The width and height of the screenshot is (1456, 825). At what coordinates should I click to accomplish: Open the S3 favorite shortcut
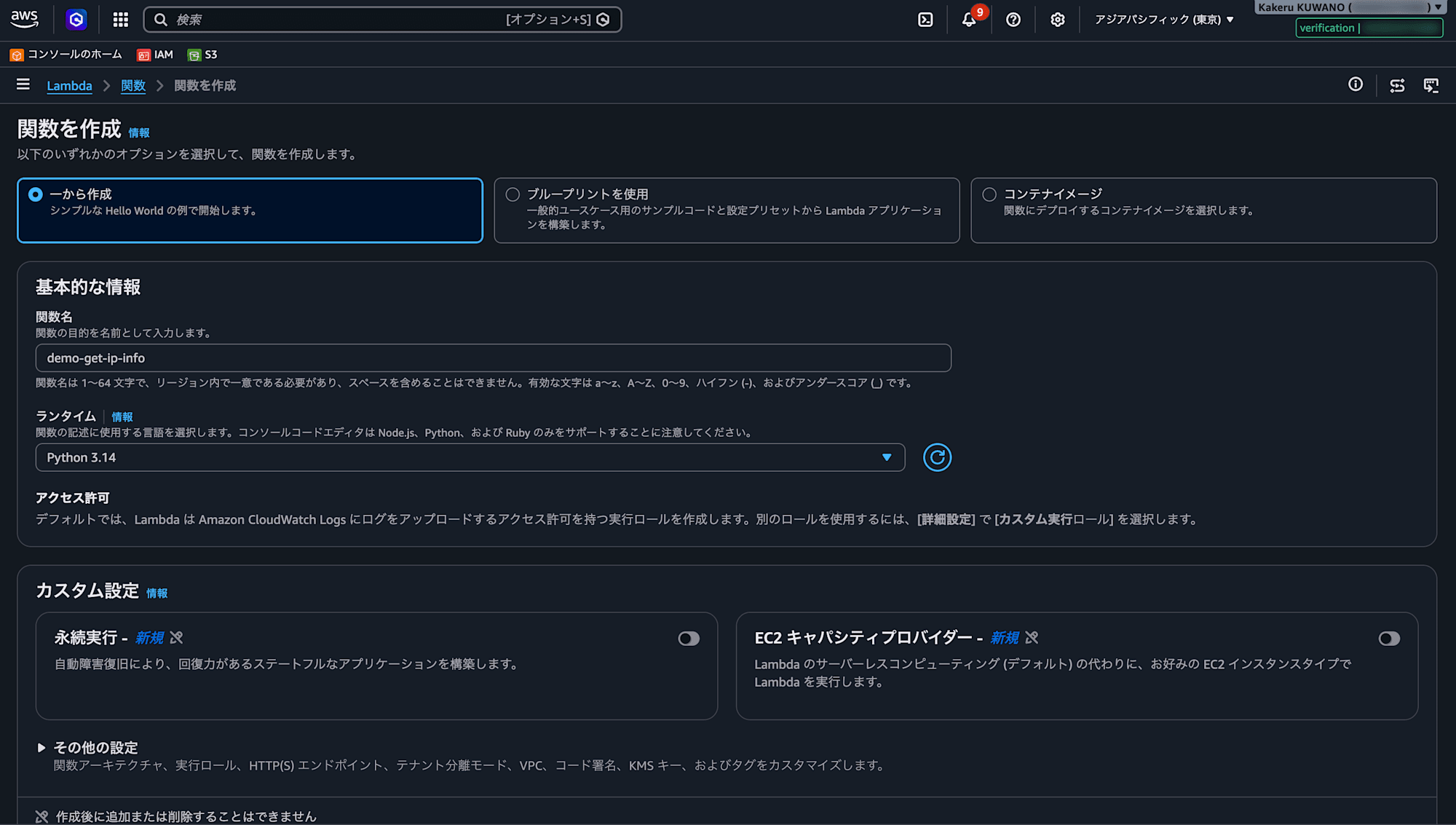coord(202,55)
